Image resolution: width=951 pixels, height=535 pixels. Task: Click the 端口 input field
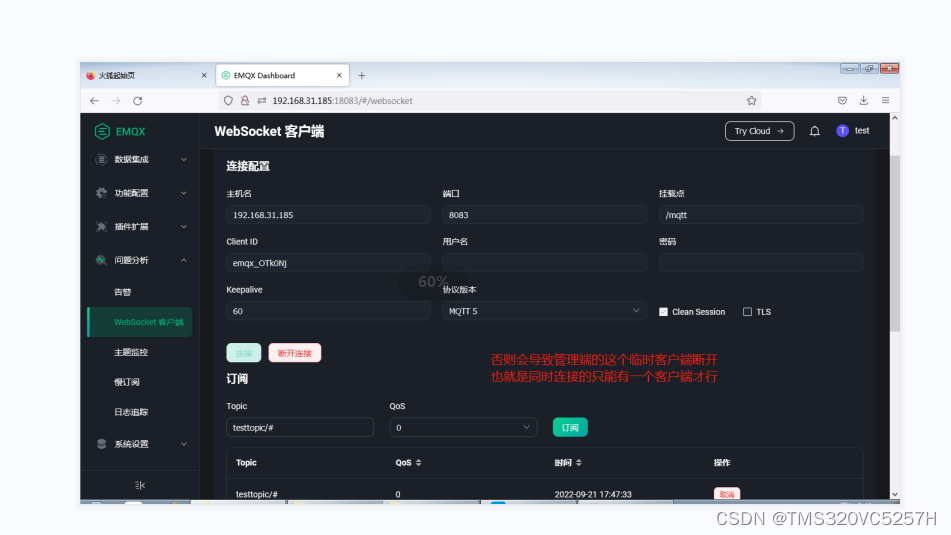tap(544, 215)
